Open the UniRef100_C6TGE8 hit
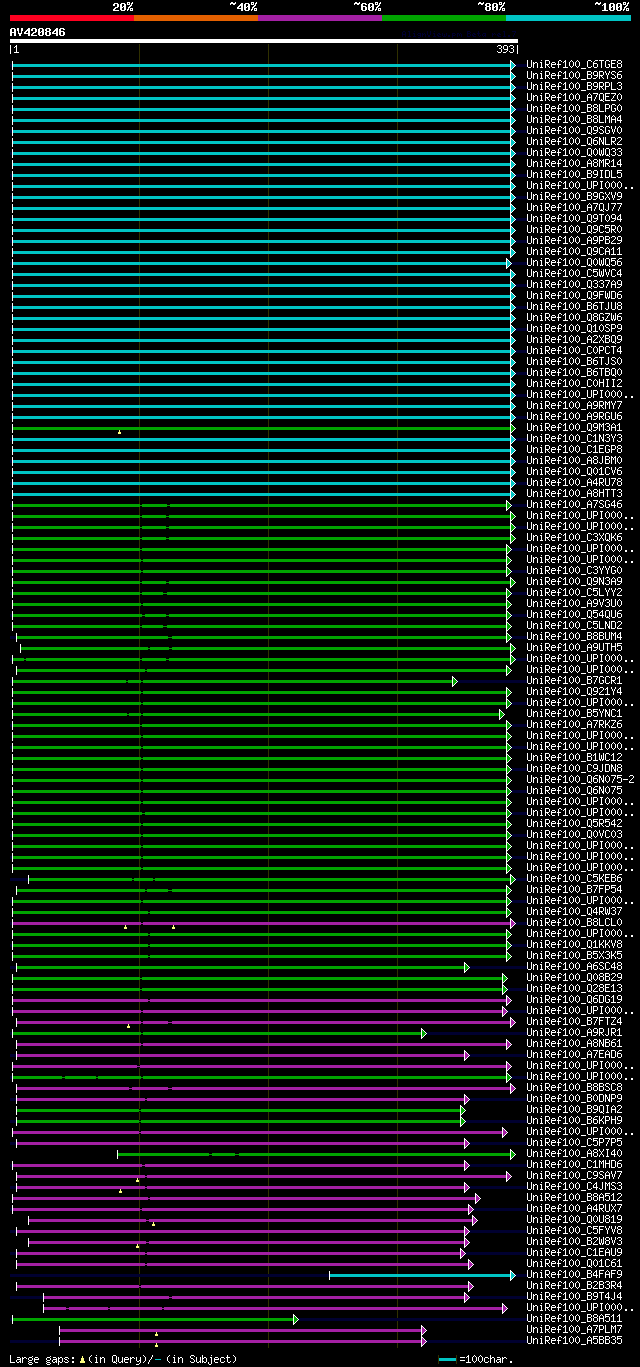The width and height of the screenshot is (640, 1367). click(x=574, y=64)
